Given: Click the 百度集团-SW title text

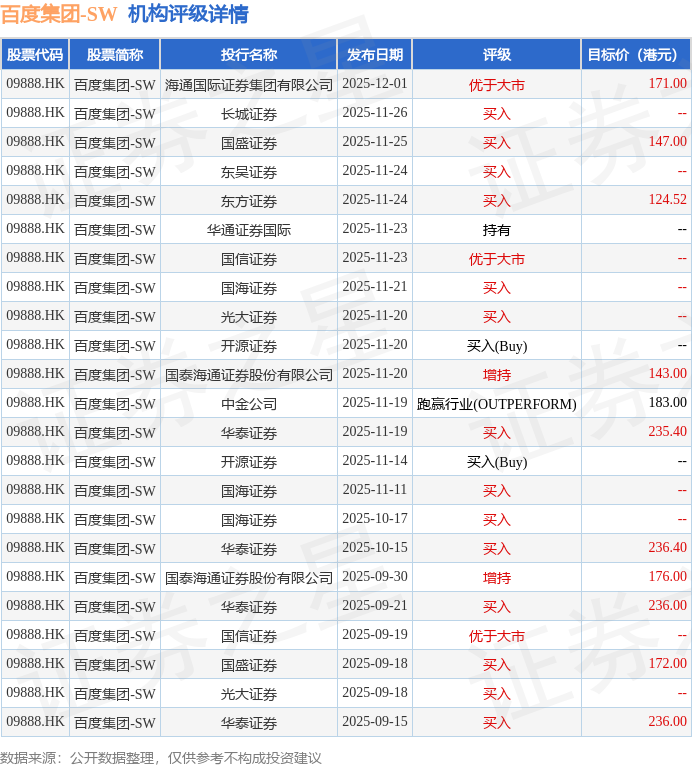Looking at the screenshot, I should 59,14.
